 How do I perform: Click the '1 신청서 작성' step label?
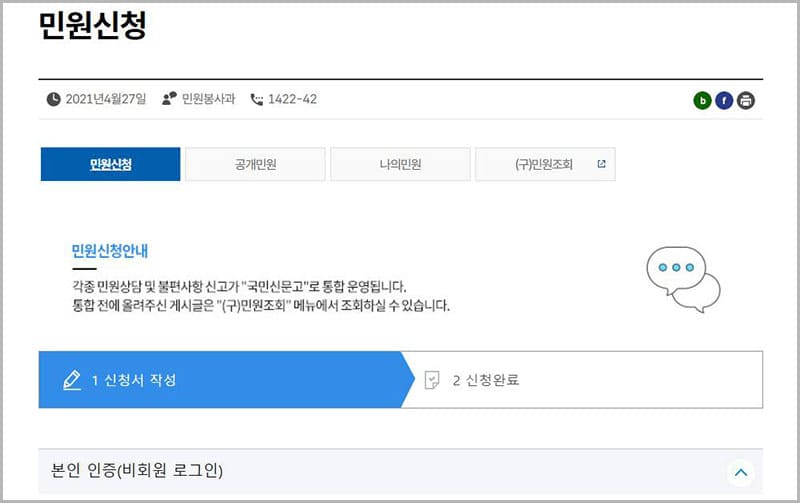[134, 380]
